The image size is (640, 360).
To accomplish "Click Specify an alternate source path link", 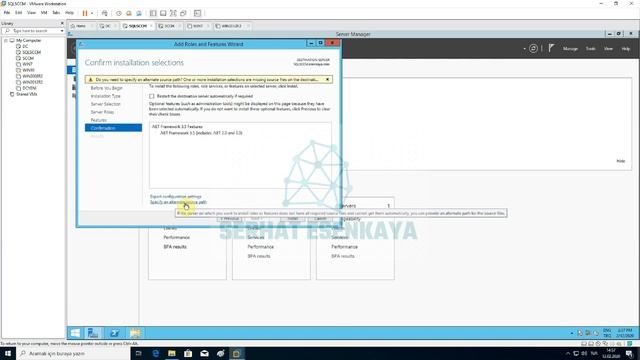I will [x=178, y=202].
